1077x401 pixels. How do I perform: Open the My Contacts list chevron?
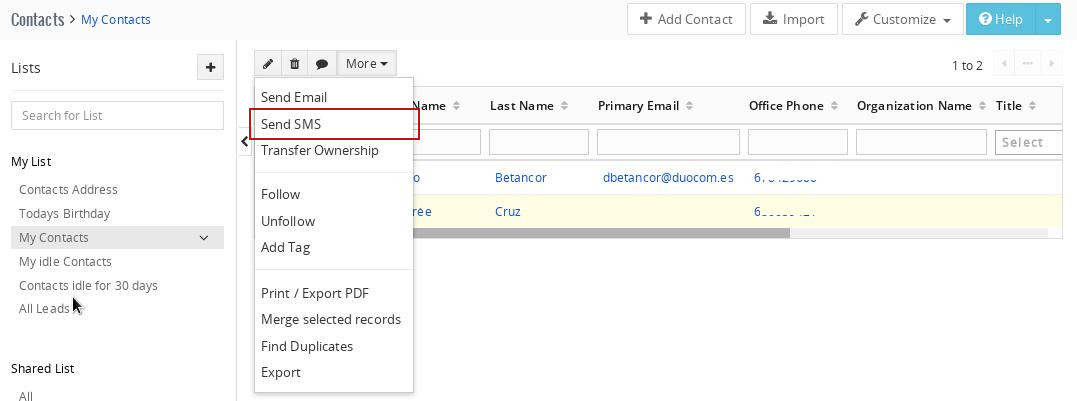[204, 238]
